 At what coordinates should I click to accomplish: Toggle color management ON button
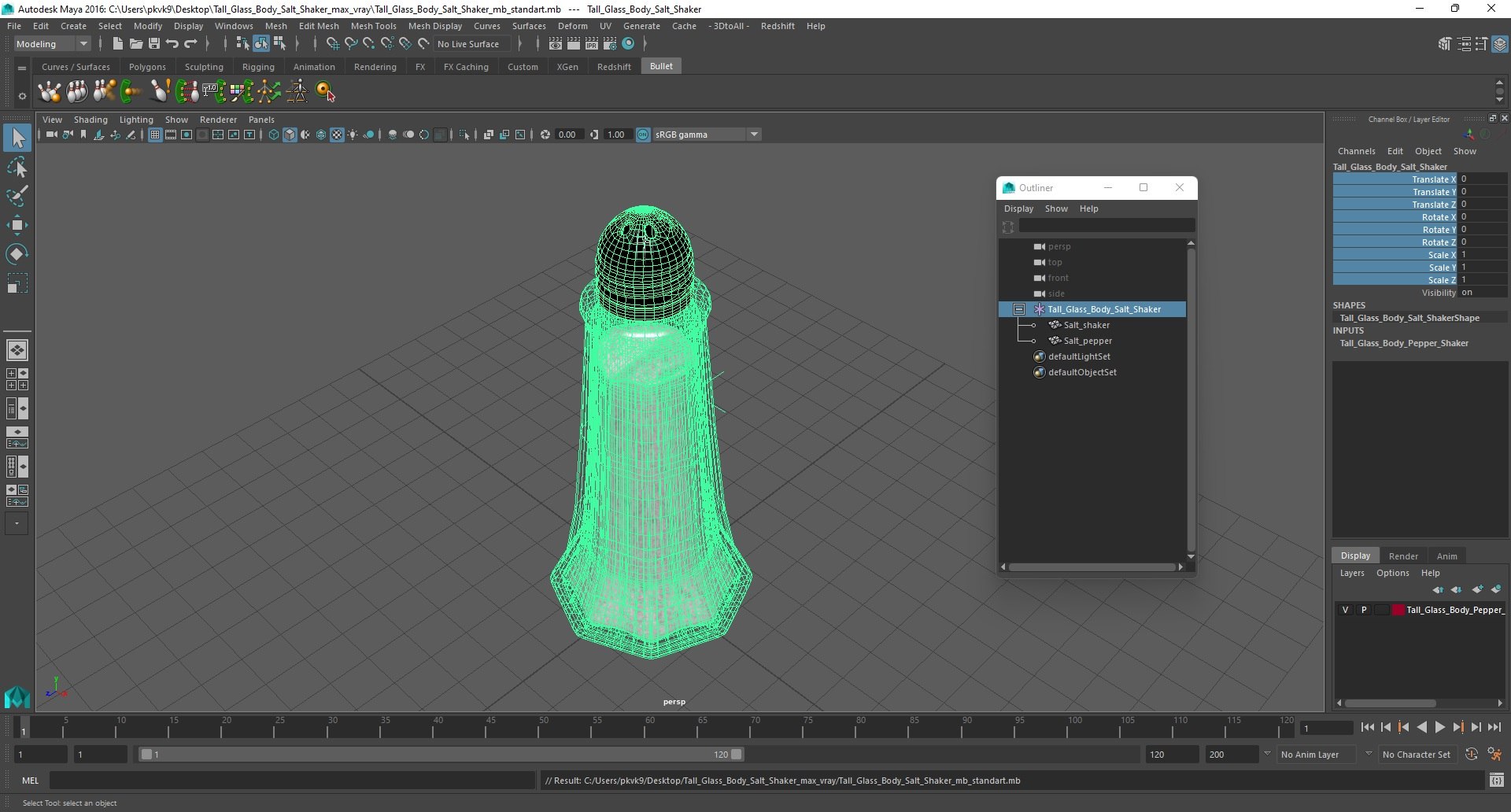tap(643, 135)
